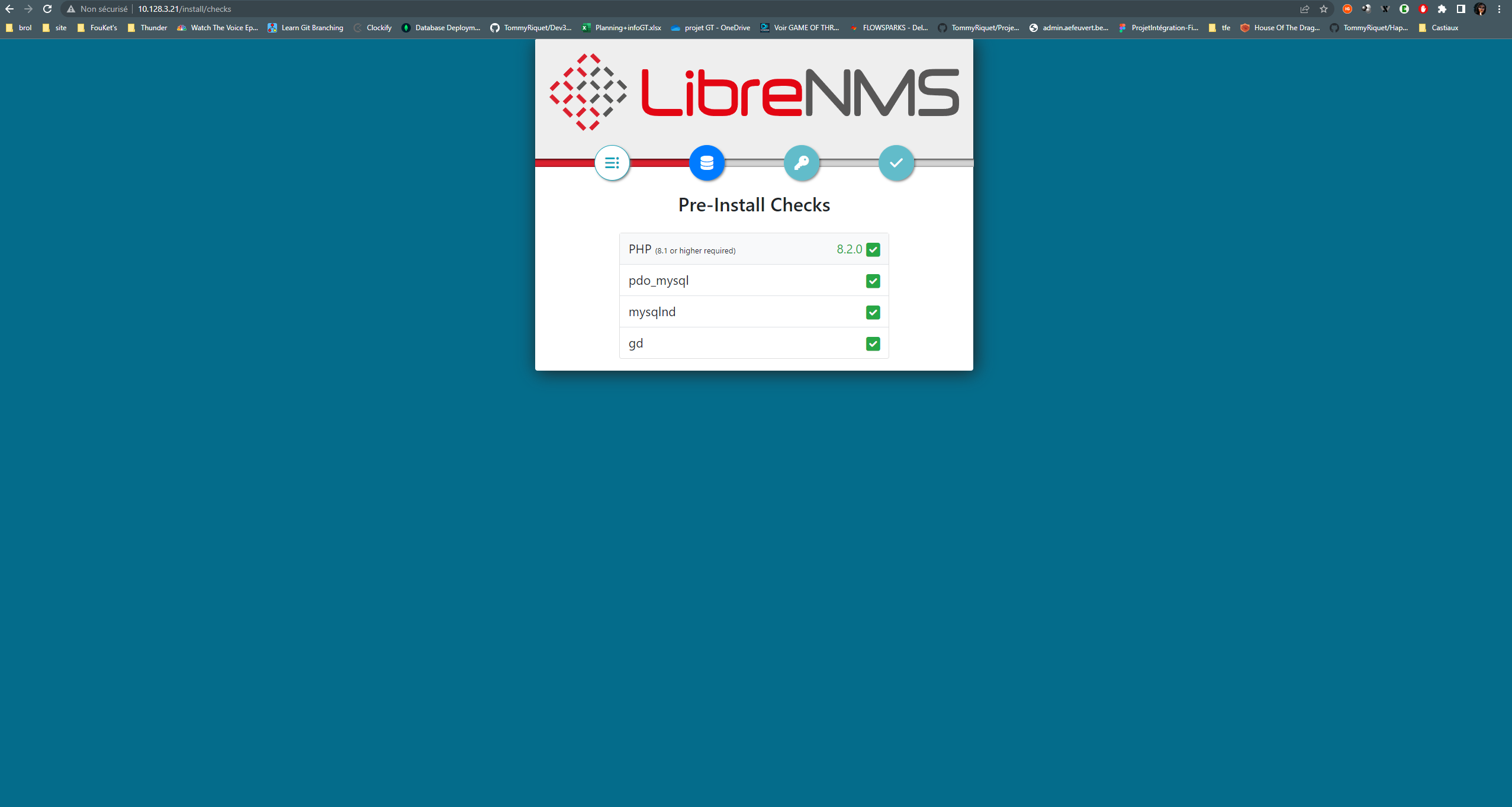Screen dimensions: 1512x807
Task: Open the Watch The Voice bookmark
Action: coord(218,28)
